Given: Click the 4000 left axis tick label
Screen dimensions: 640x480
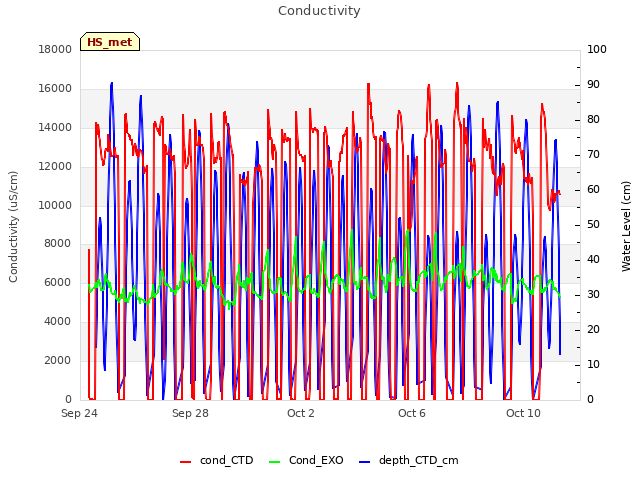Looking at the screenshot, I should pyautogui.click(x=58, y=322).
